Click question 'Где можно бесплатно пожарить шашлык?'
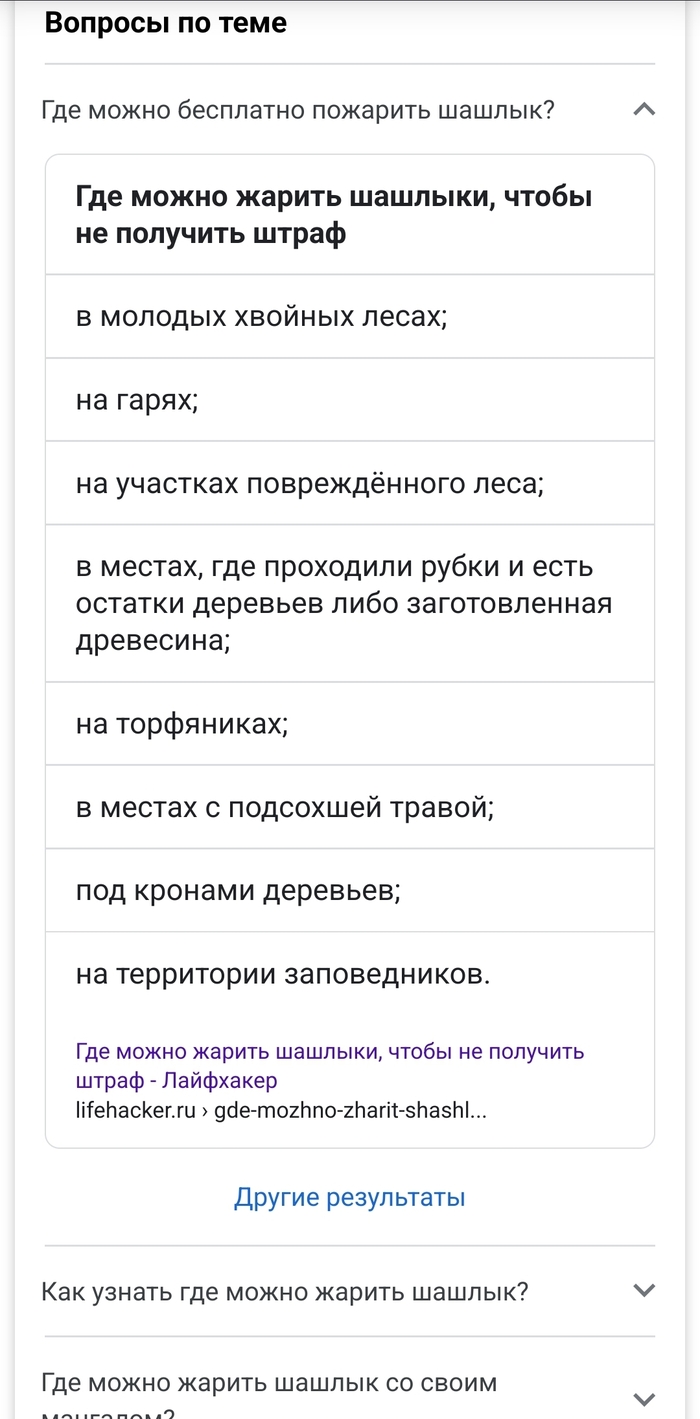 pos(298,110)
